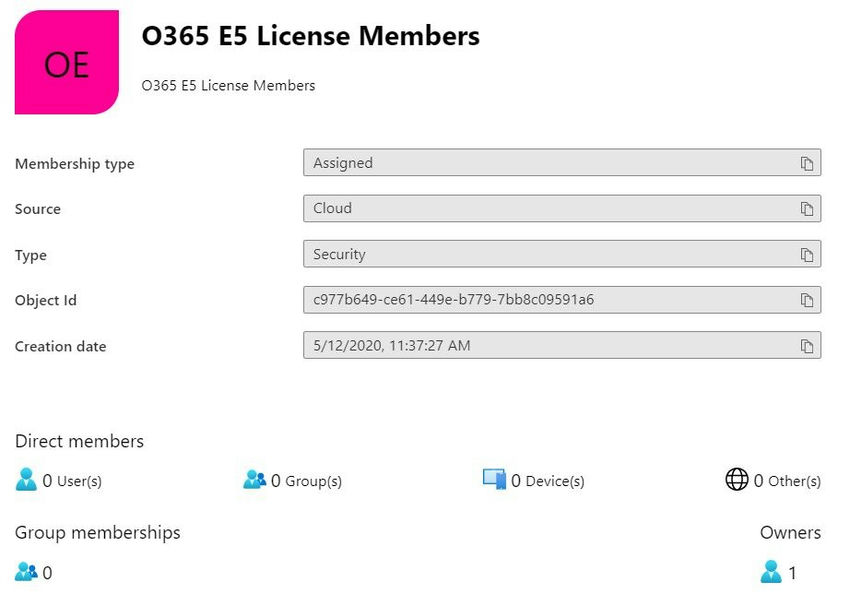This screenshot has height=594, width=850.
Task: Select the Object Id text field
Action: pyautogui.click(x=550, y=300)
